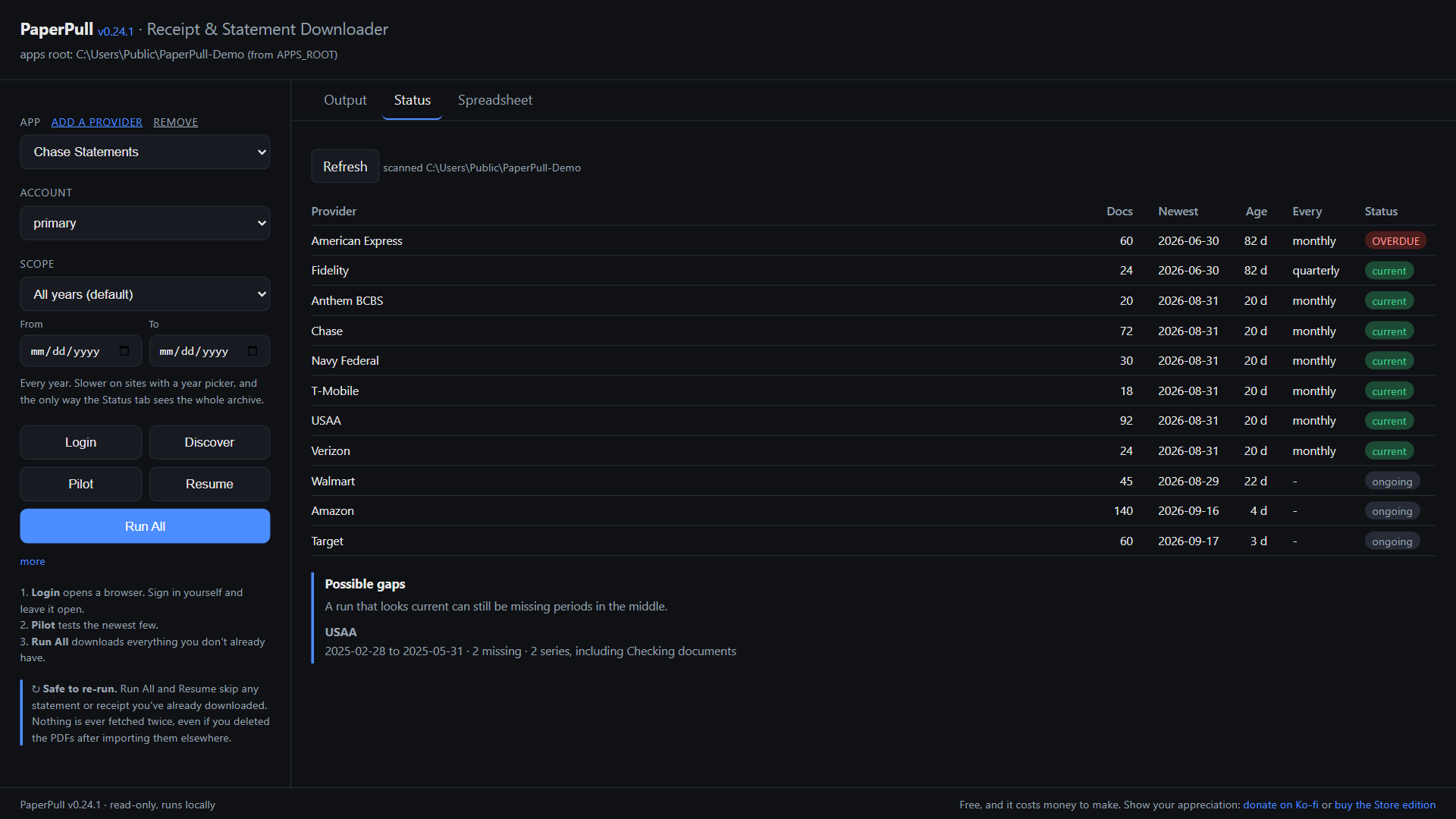Click the Status column header
Viewport: 1456px width, 819px height.
point(1381,212)
